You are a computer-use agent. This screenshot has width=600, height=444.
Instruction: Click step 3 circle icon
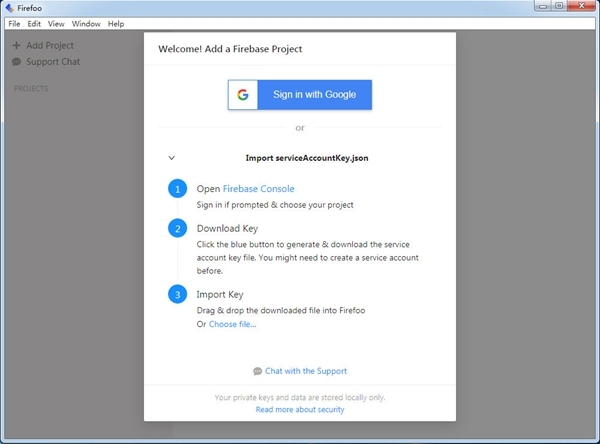click(x=177, y=294)
